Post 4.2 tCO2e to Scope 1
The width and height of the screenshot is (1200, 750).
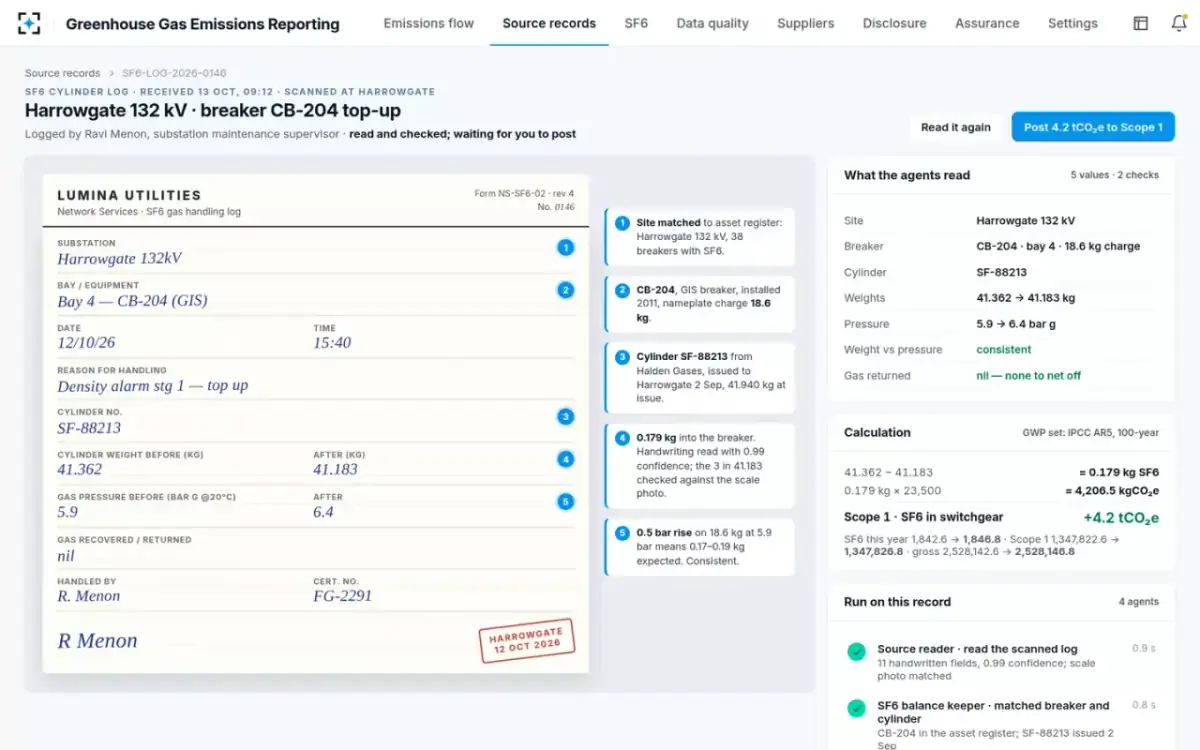(x=1093, y=127)
